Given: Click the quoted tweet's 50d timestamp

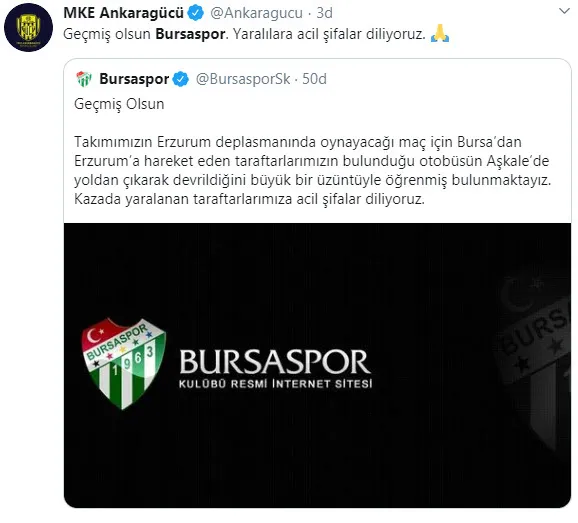Looking at the screenshot, I should pyautogui.click(x=314, y=79).
